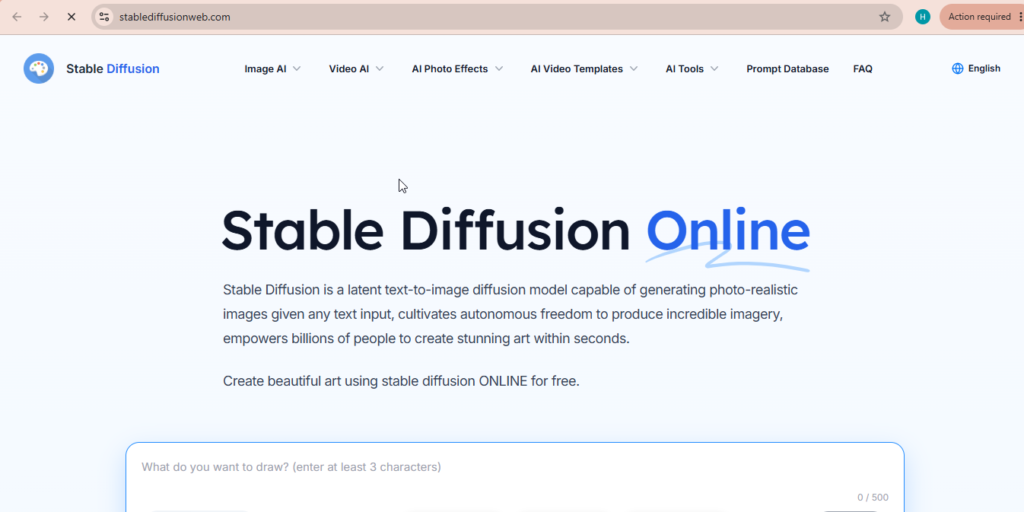
Task: Open Chrome's three-dot menu
Action: point(1020,17)
